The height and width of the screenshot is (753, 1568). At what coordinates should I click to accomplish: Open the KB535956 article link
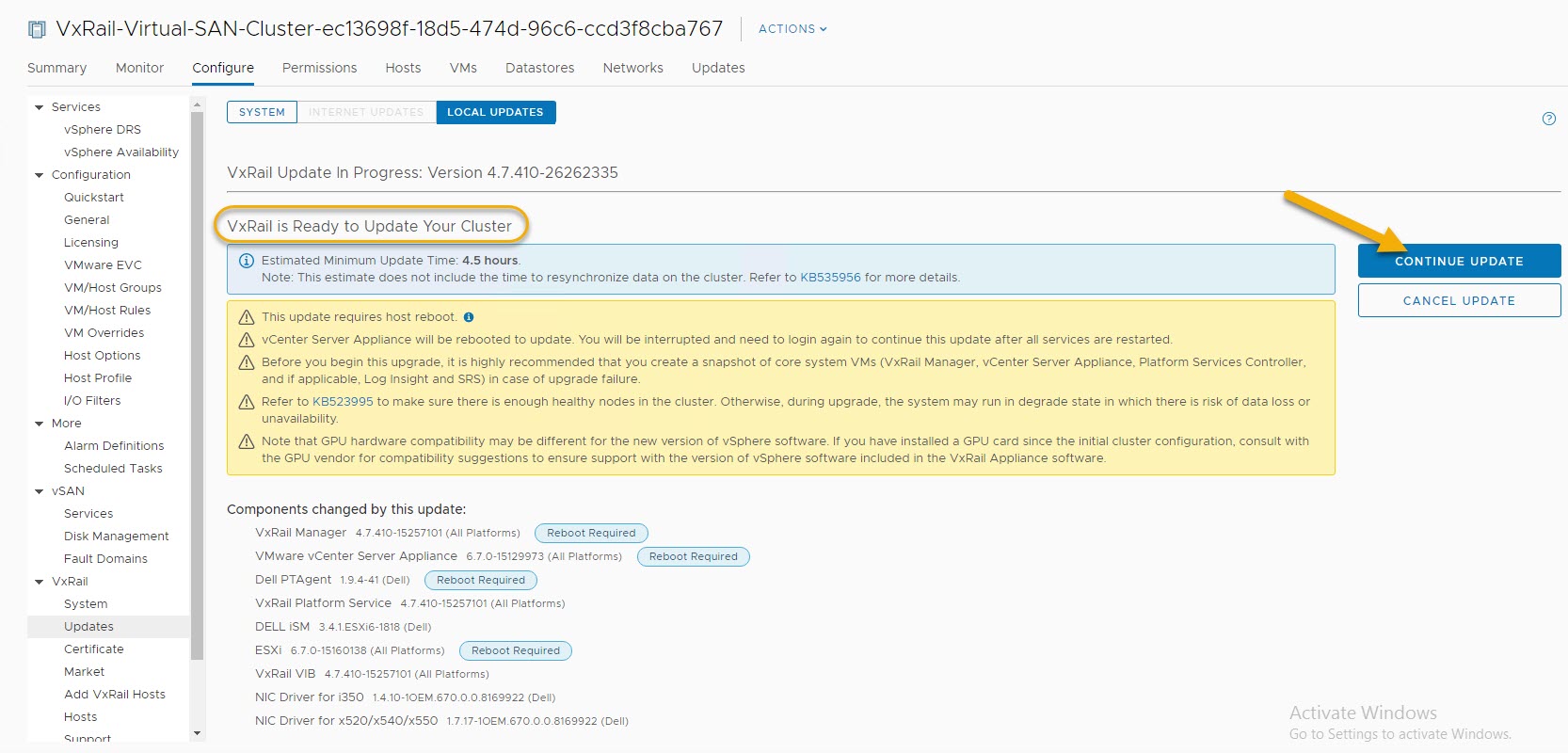830,278
